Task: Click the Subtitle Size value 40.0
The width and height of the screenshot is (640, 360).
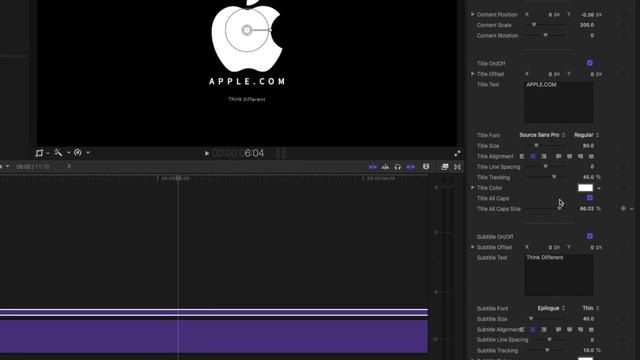Action: pyautogui.click(x=588, y=319)
